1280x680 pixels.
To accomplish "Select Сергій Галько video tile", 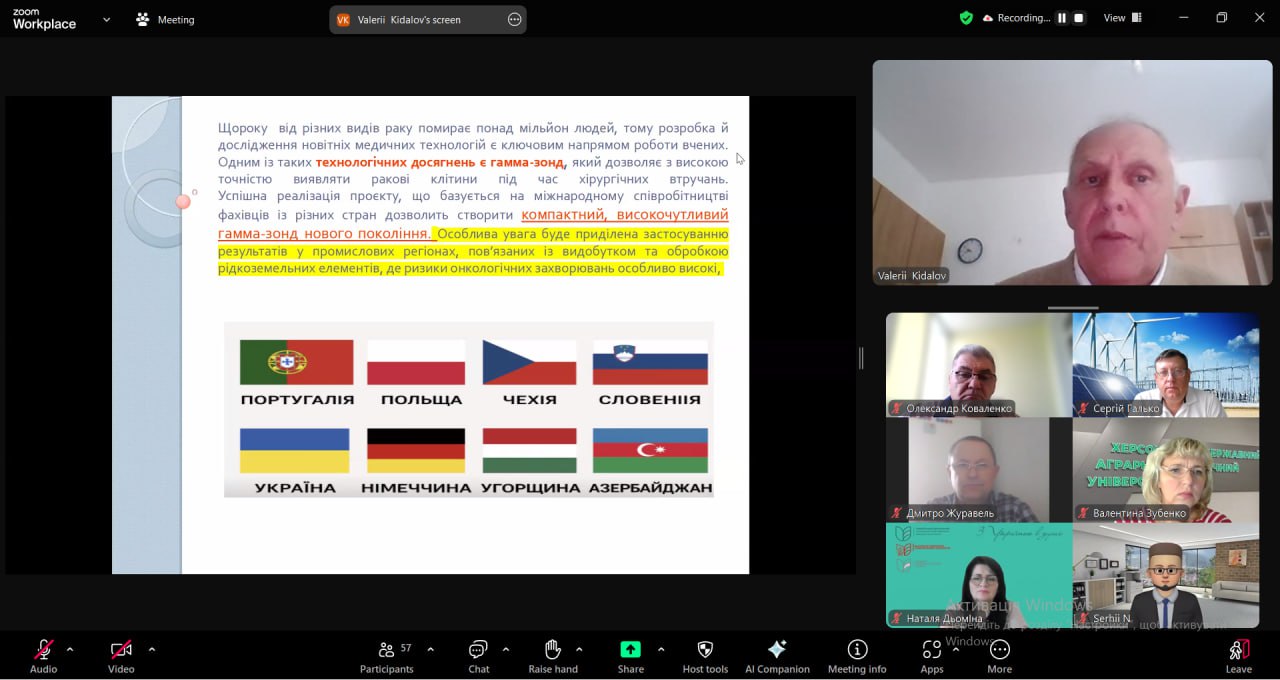I will click(x=1166, y=364).
